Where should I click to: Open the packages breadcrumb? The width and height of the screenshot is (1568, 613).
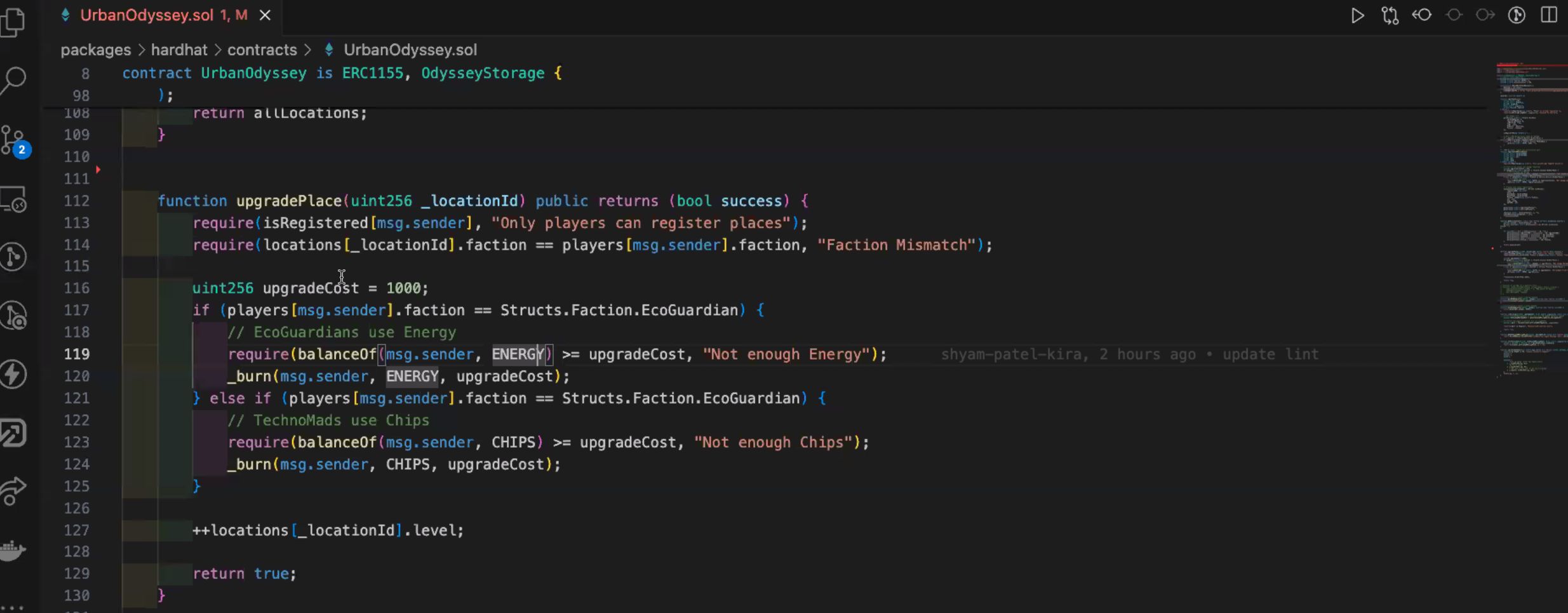click(96, 50)
